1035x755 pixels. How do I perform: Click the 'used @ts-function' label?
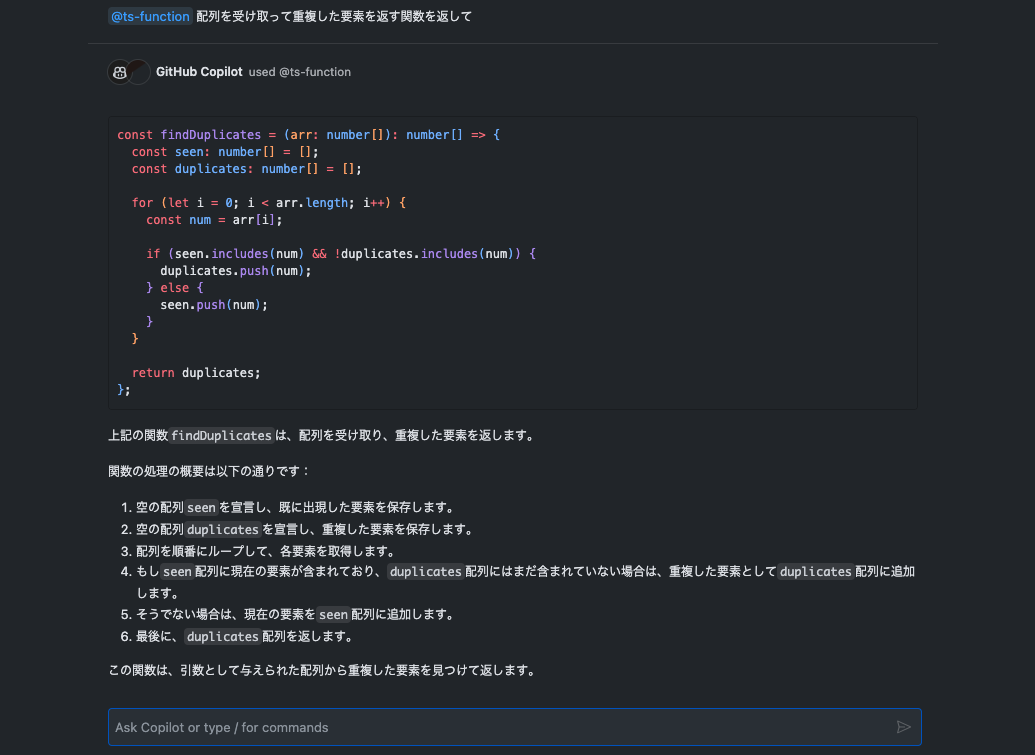point(300,72)
